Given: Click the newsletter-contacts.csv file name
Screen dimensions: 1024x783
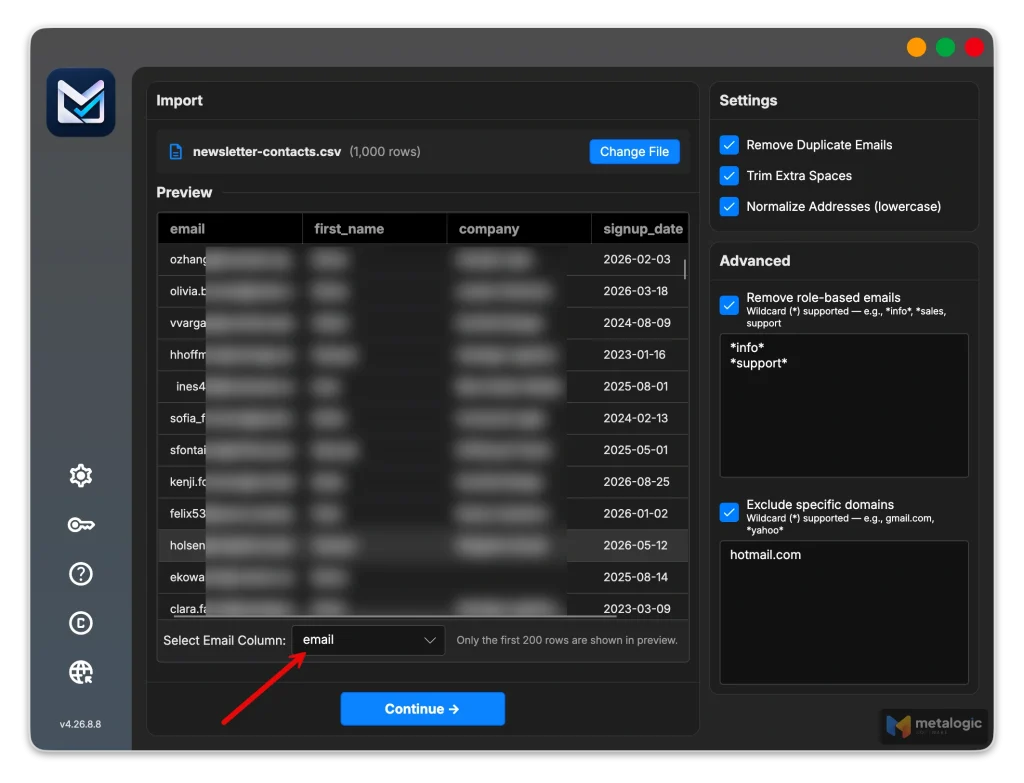Looking at the screenshot, I should click(x=266, y=152).
